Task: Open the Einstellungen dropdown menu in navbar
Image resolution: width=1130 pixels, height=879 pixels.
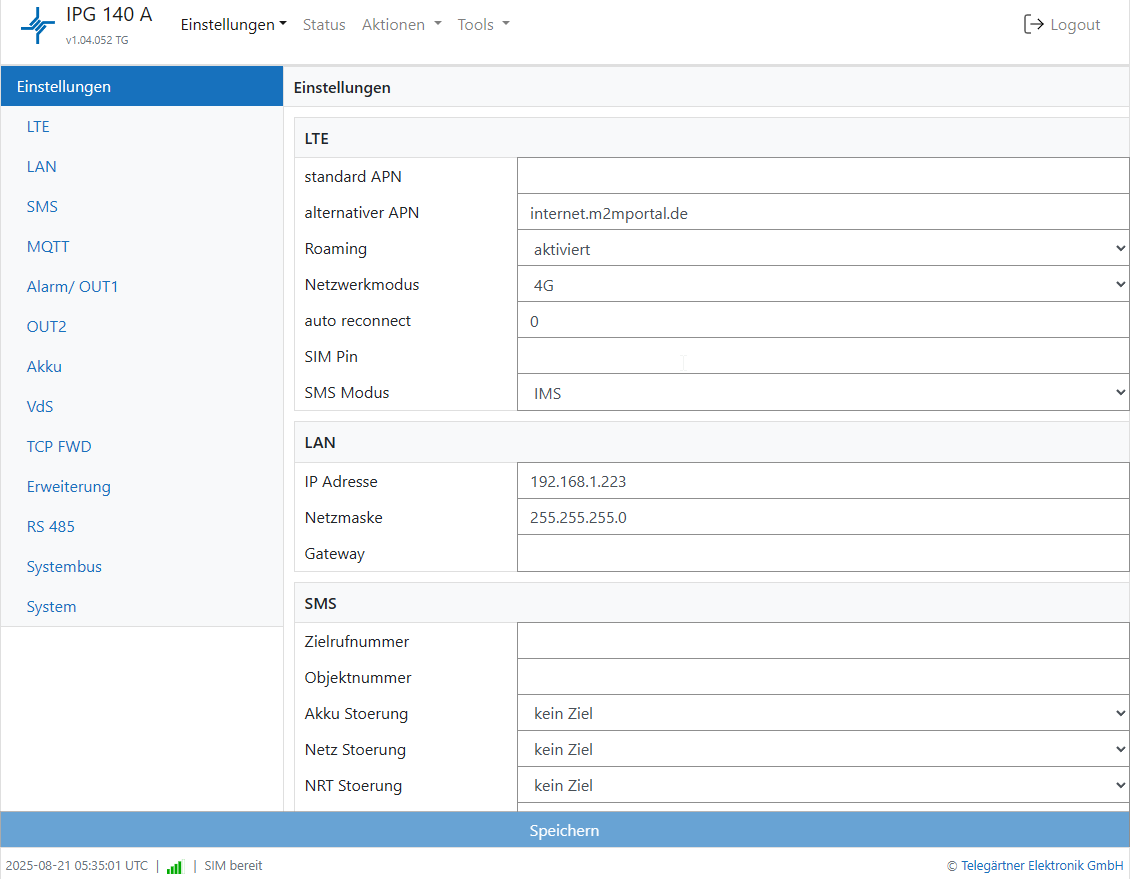Action: click(x=233, y=25)
